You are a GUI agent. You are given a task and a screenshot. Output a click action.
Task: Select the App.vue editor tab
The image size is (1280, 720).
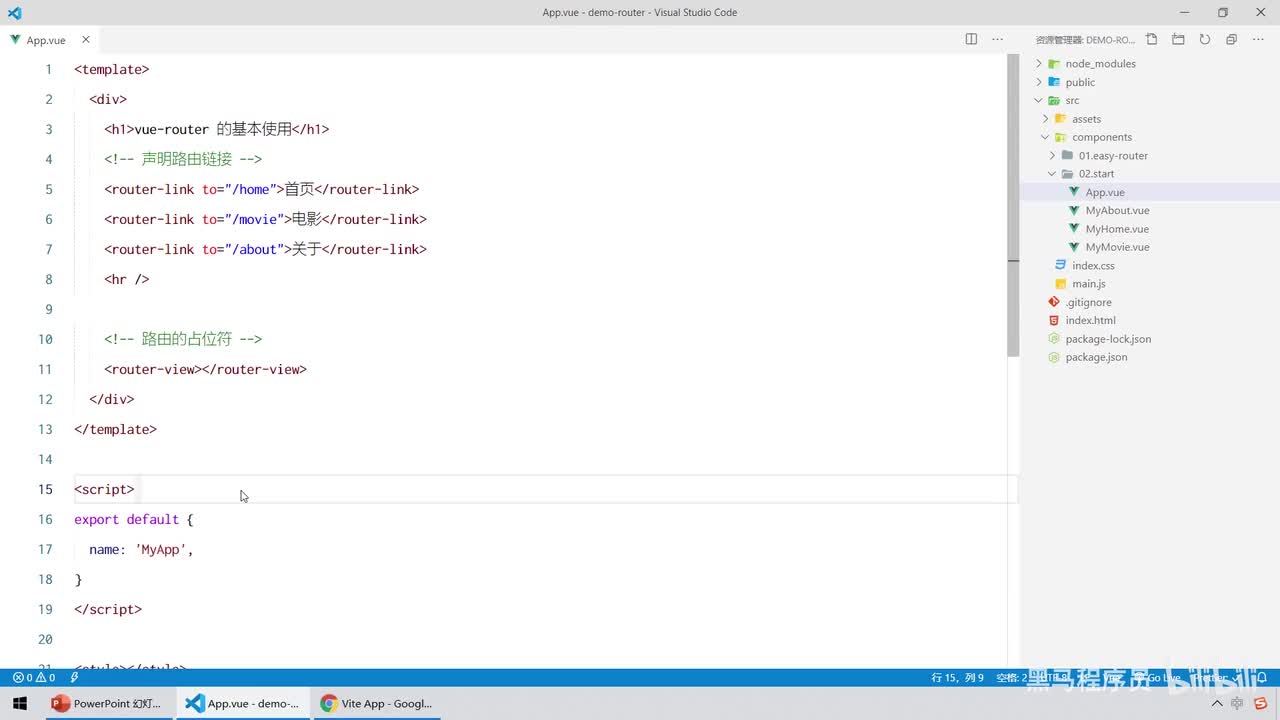(49, 40)
